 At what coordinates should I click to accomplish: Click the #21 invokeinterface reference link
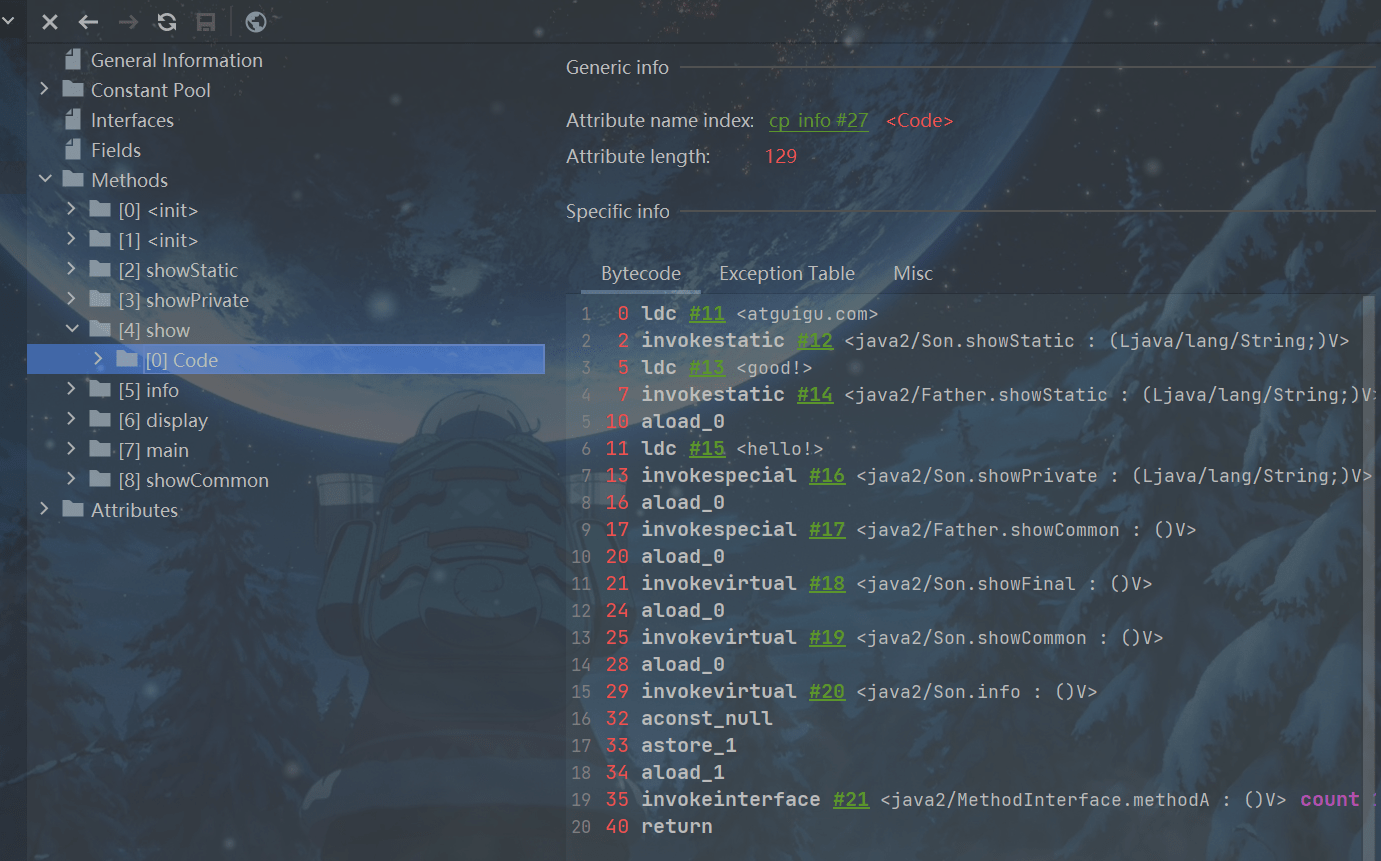click(x=850, y=800)
